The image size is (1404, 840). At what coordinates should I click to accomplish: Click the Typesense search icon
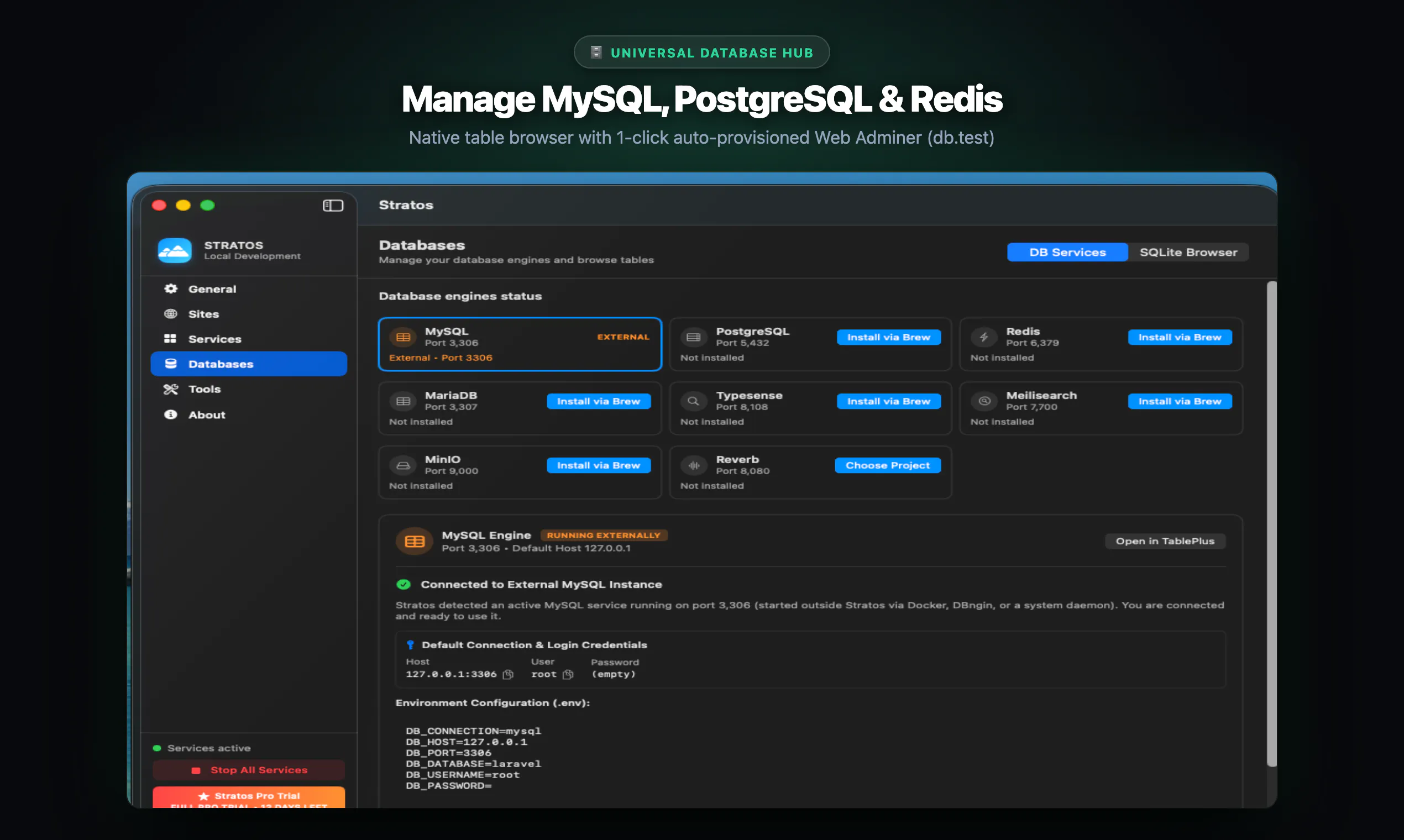pyautogui.click(x=694, y=401)
